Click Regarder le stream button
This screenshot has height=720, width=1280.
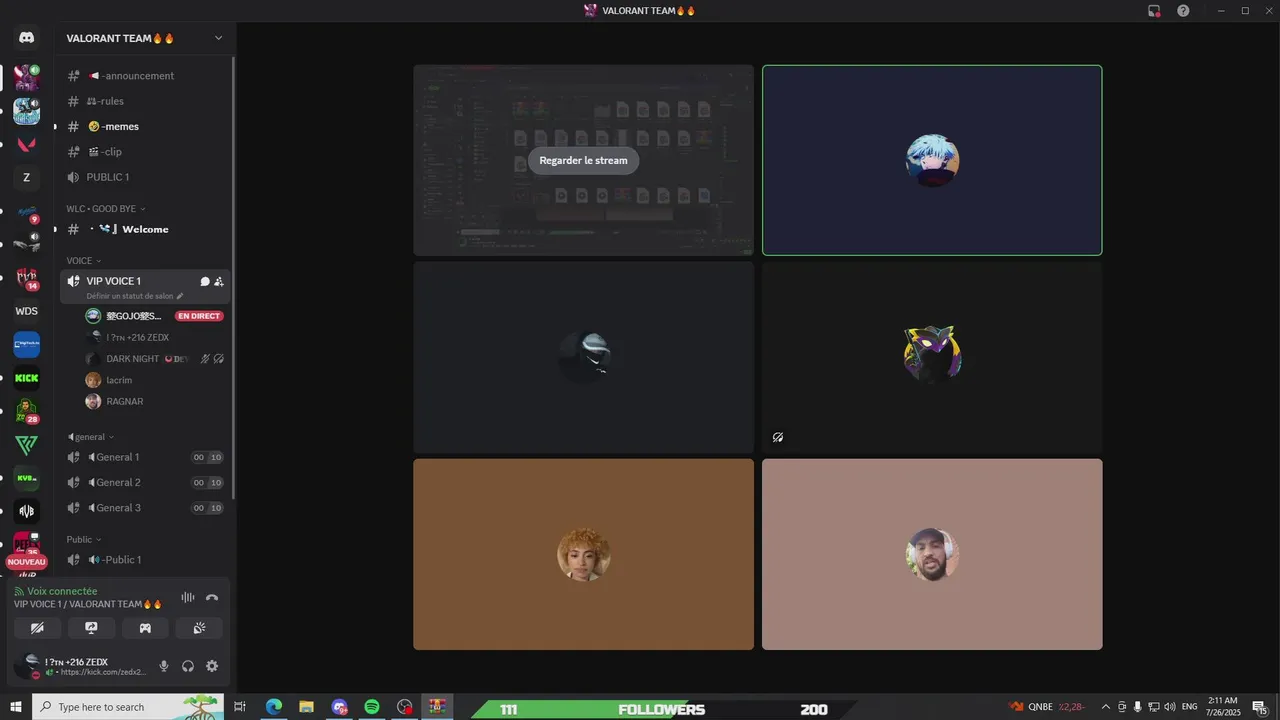click(x=583, y=160)
